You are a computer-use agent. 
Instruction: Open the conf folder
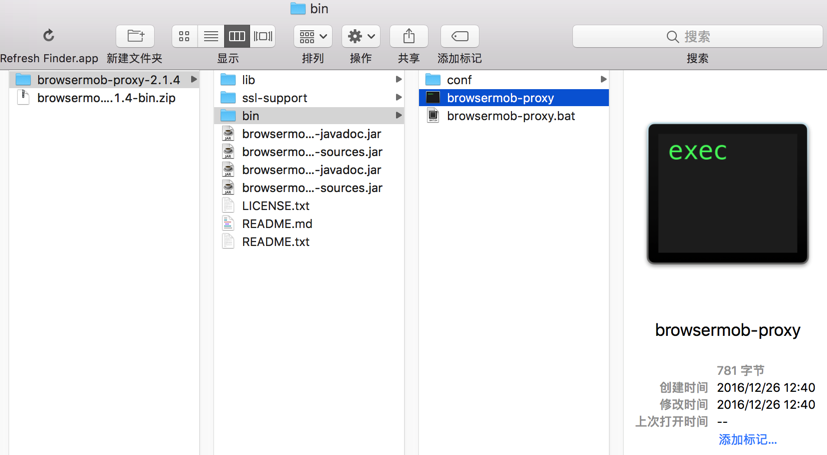[514, 80]
